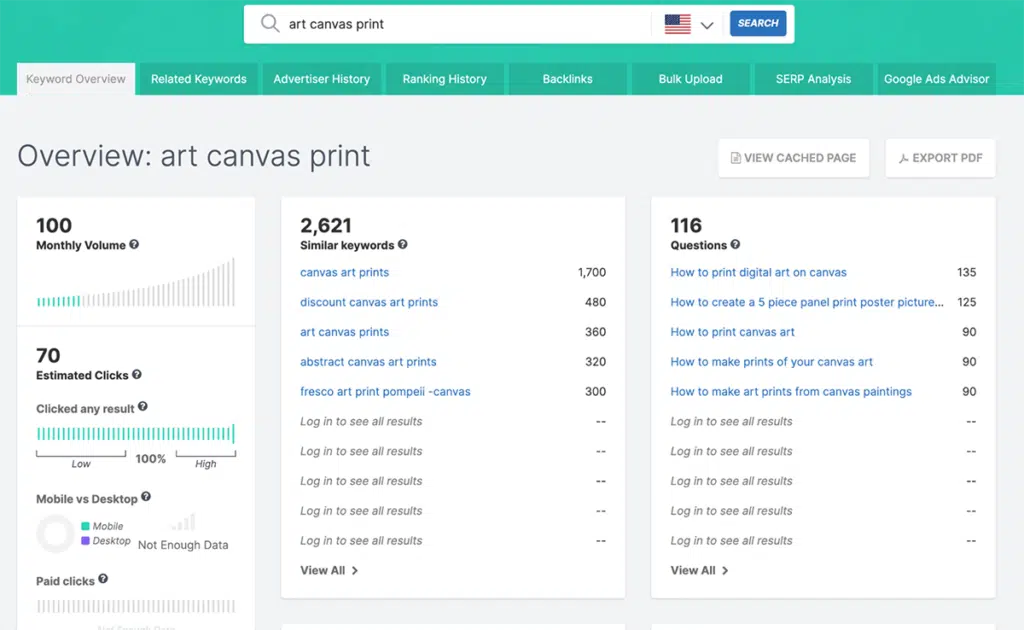Screen dimensions: 1024x630
Task: Click the help icon beside Similar keywords
Action: pyautogui.click(x=403, y=245)
